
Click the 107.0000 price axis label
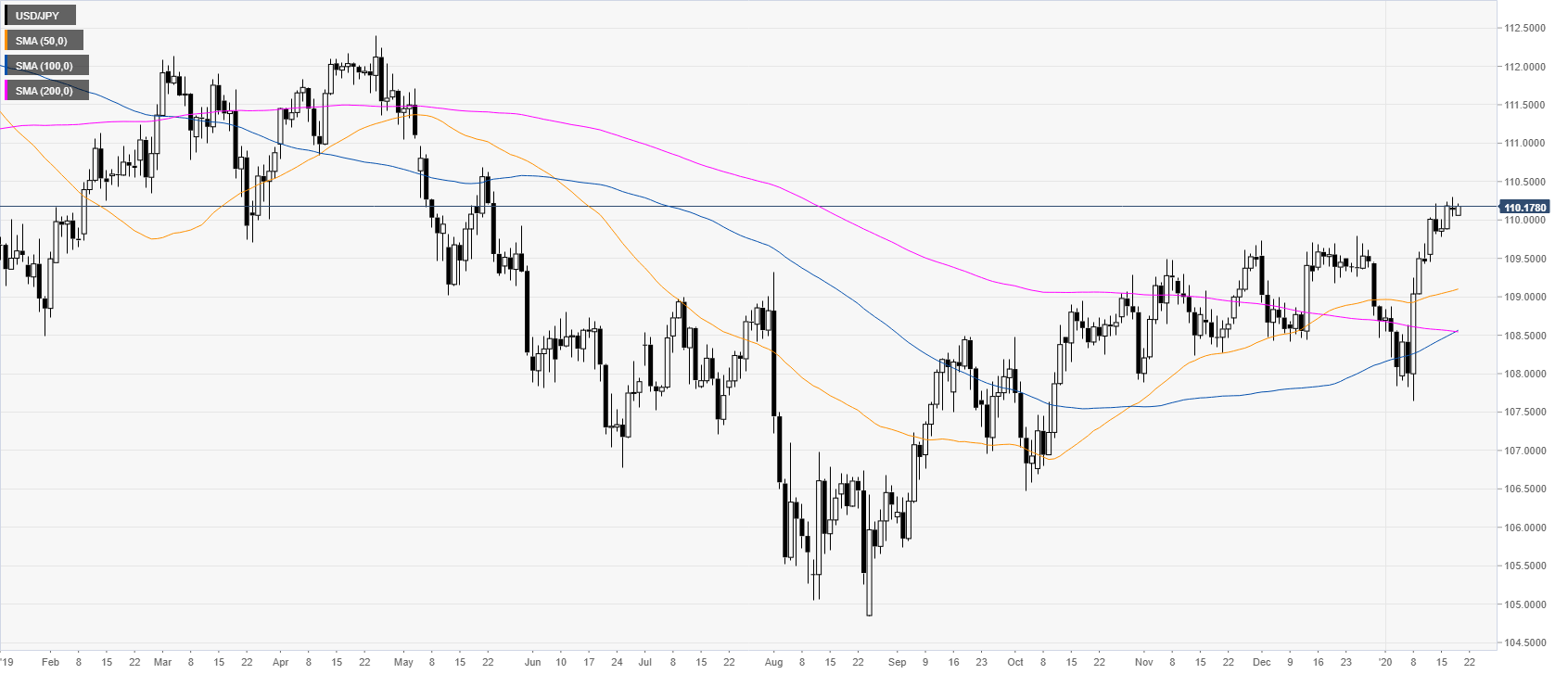[1525, 451]
